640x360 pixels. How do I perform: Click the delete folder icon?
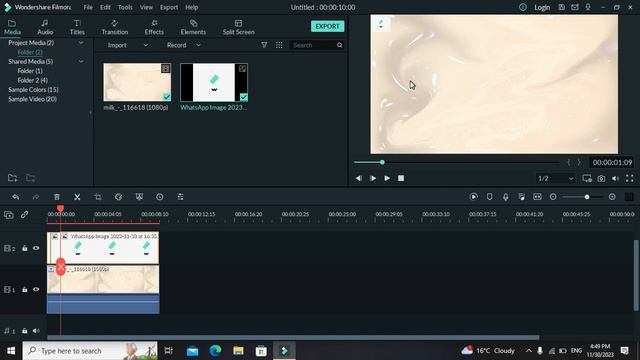coord(31,178)
